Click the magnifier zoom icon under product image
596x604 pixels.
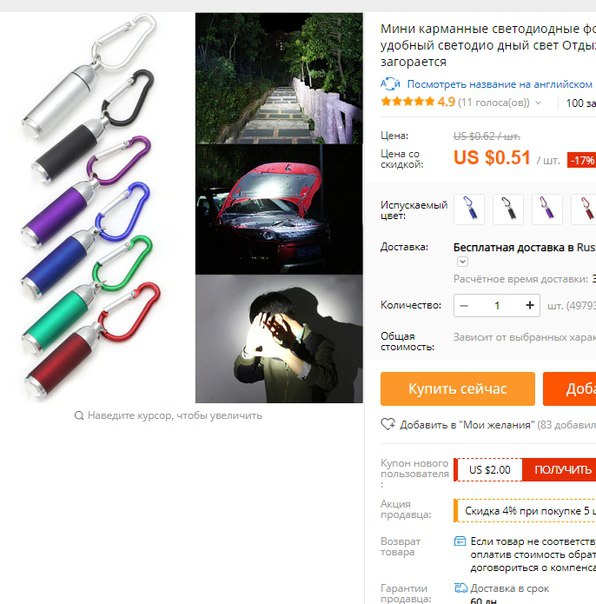79,416
